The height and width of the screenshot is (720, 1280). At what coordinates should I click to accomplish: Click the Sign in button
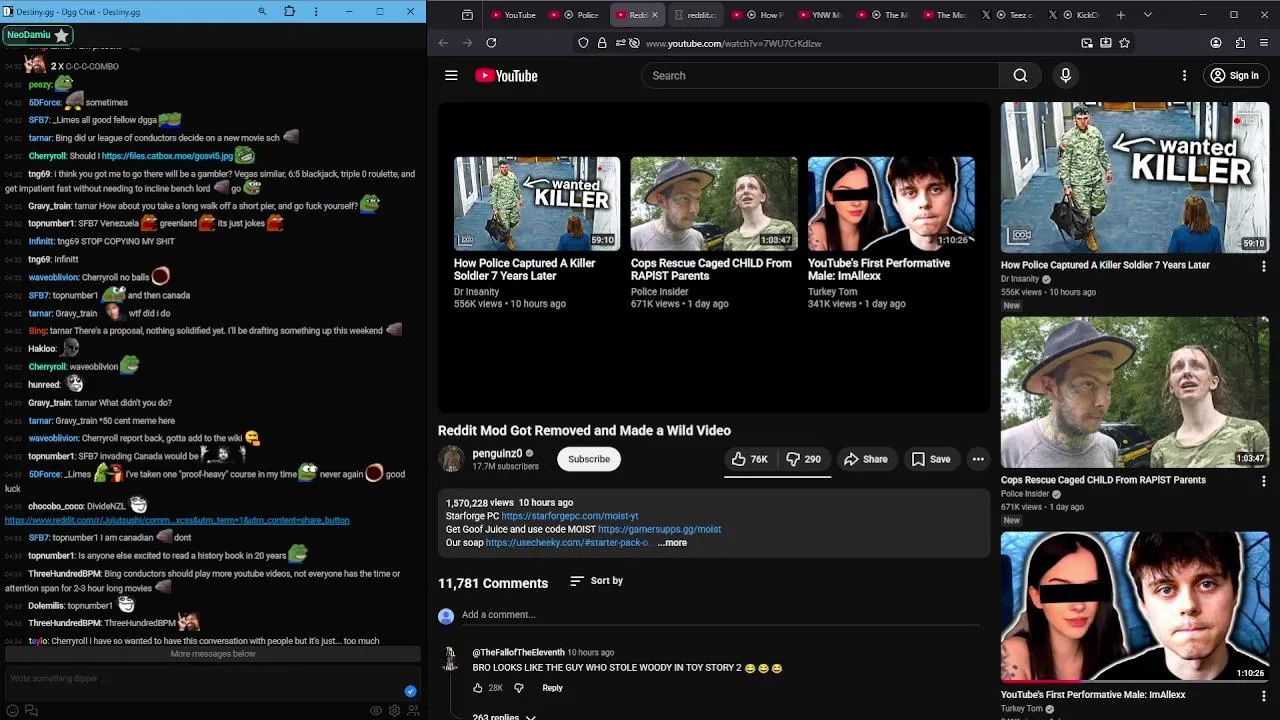point(1234,76)
